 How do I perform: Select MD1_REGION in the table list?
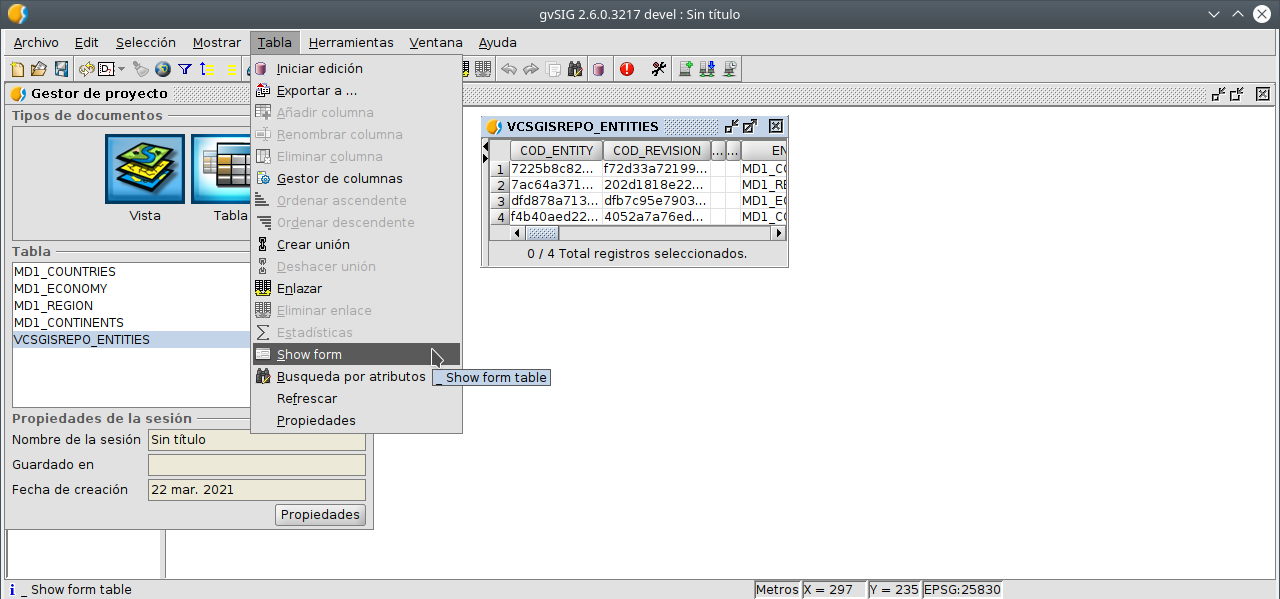[131, 306]
